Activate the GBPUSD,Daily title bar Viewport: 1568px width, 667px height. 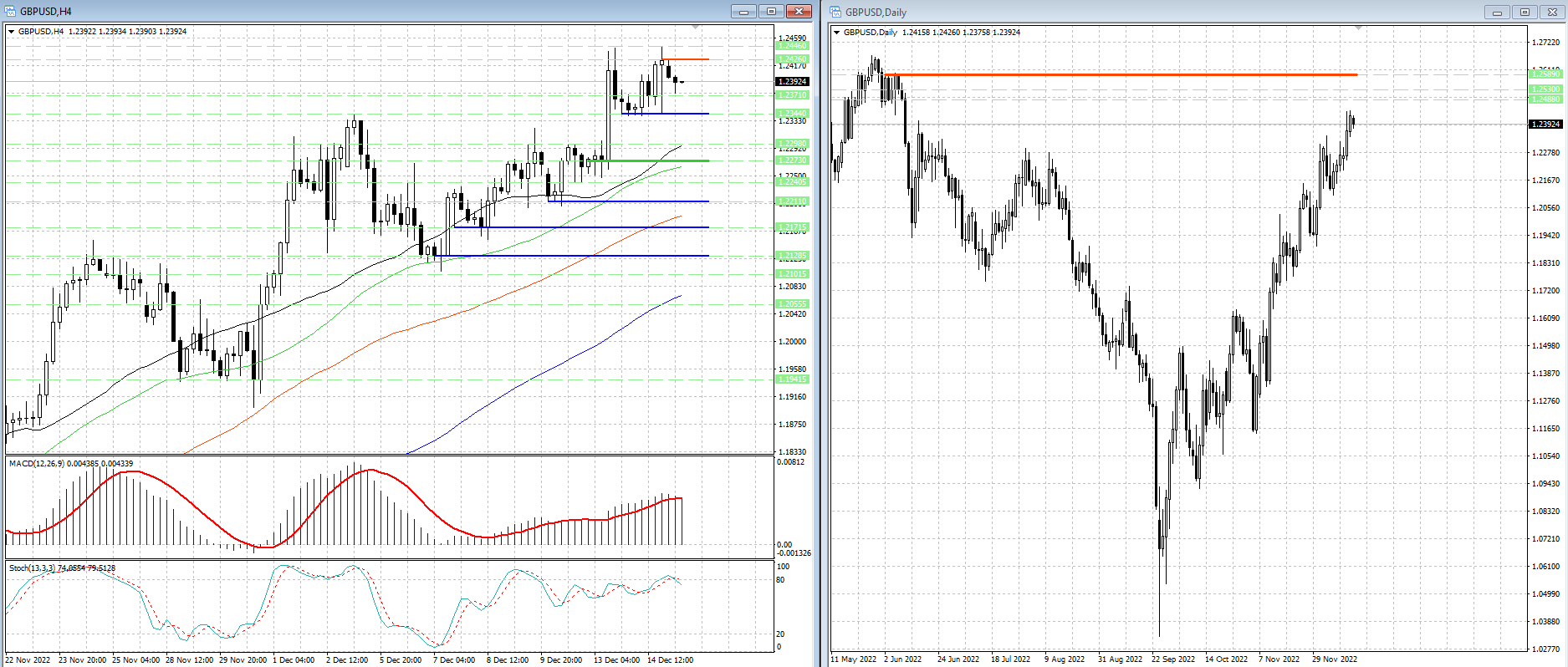tap(1171, 12)
